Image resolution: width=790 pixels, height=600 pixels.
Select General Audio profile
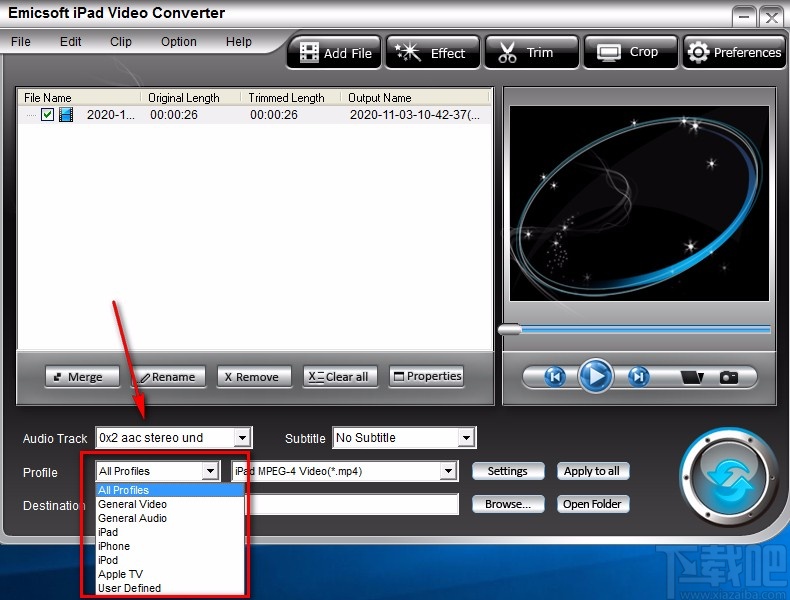click(170, 518)
